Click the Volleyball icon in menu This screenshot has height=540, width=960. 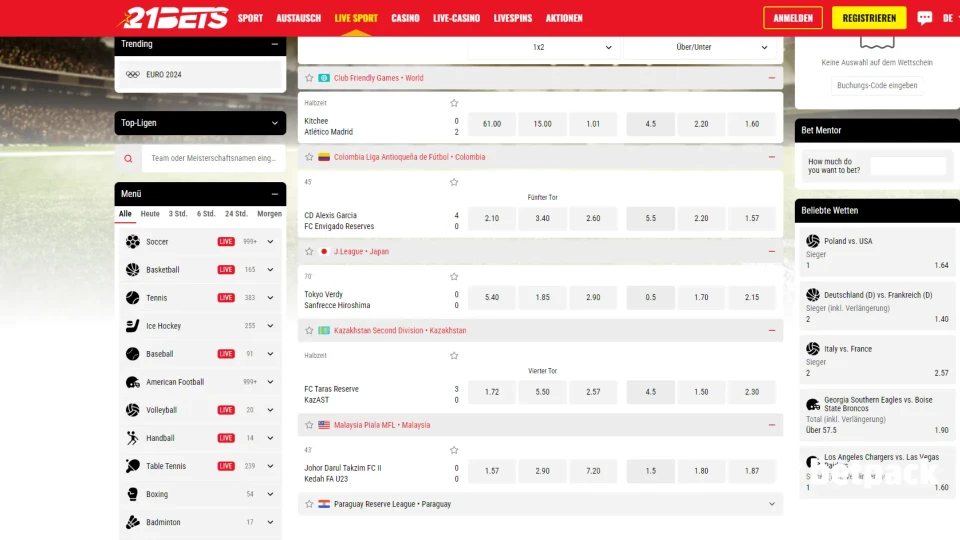[132, 410]
